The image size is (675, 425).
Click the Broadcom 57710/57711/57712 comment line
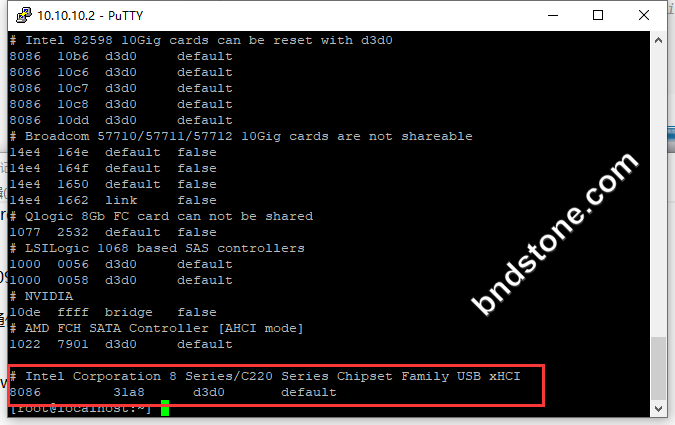(x=241, y=136)
